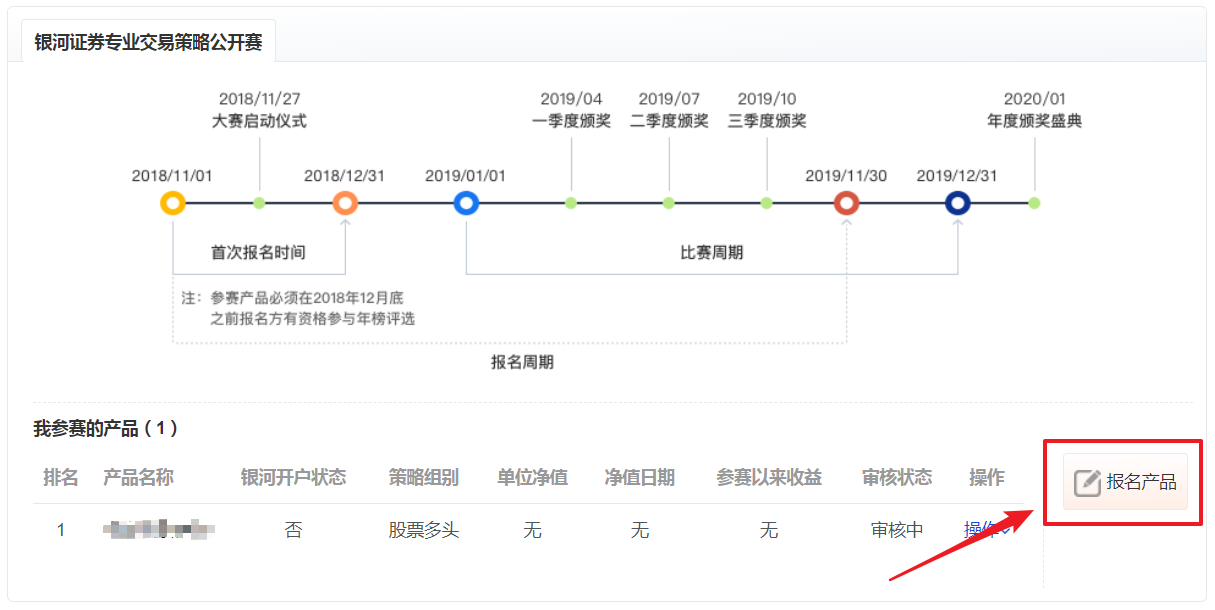The image size is (1215, 610).
Task: Click the 我参赛的产品（1）heading
Action: point(107,429)
